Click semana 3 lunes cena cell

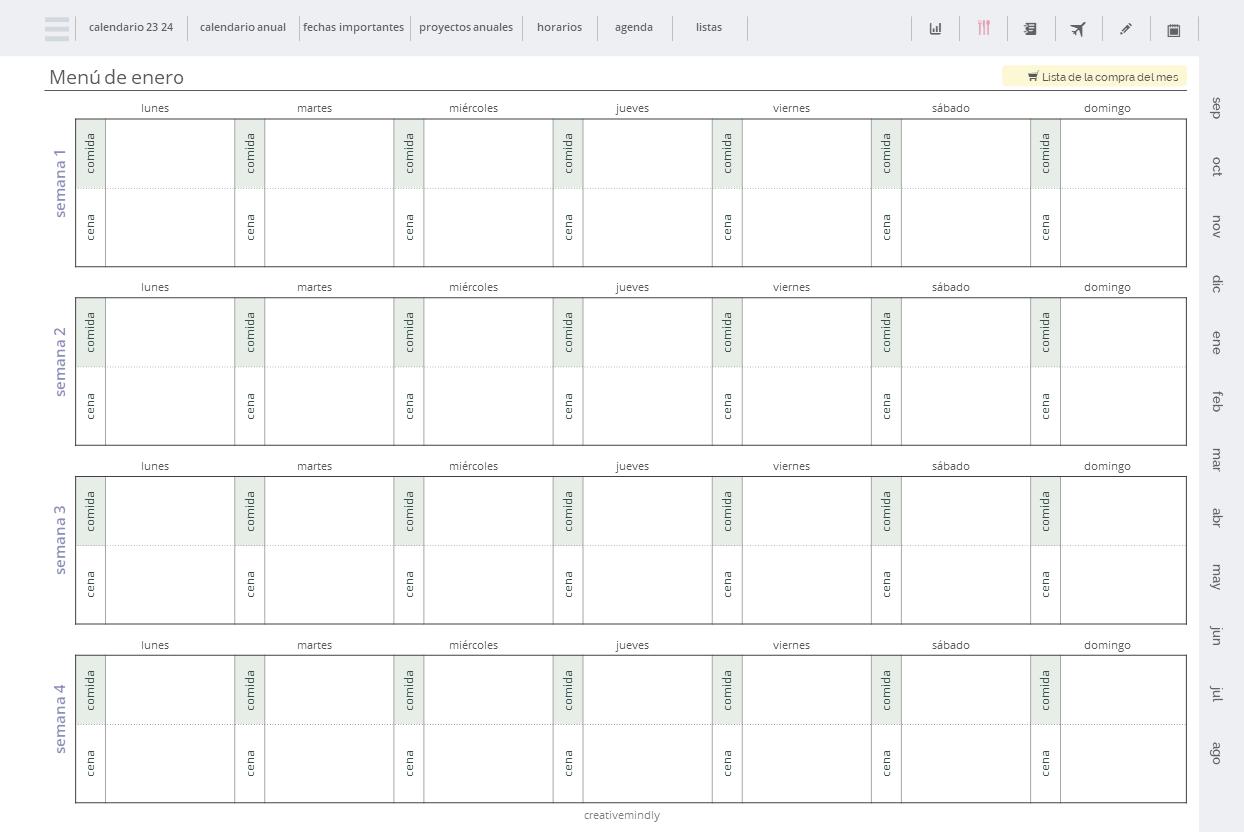pos(170,585)
